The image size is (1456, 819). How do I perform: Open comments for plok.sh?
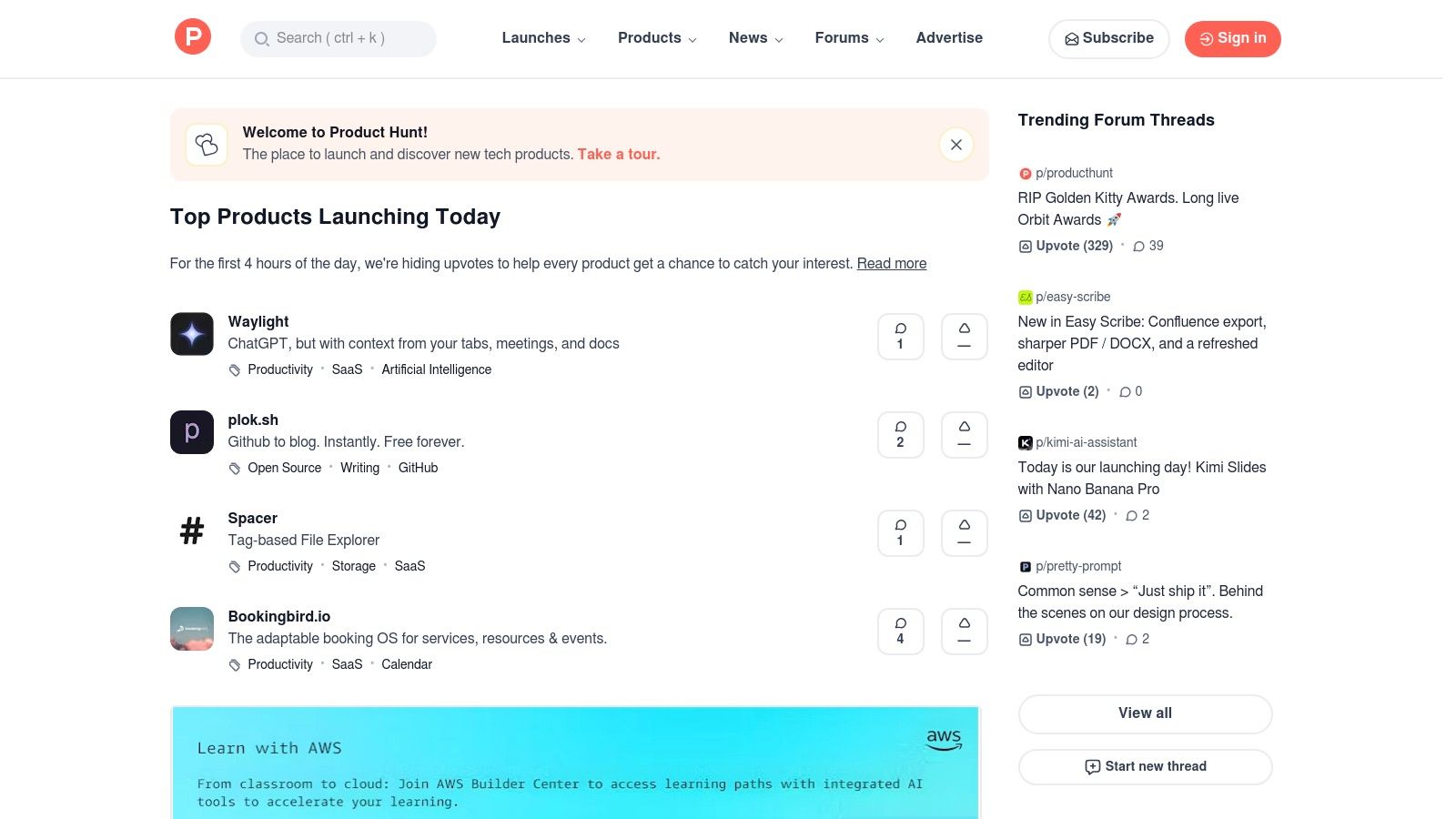[x=901, y=435]
